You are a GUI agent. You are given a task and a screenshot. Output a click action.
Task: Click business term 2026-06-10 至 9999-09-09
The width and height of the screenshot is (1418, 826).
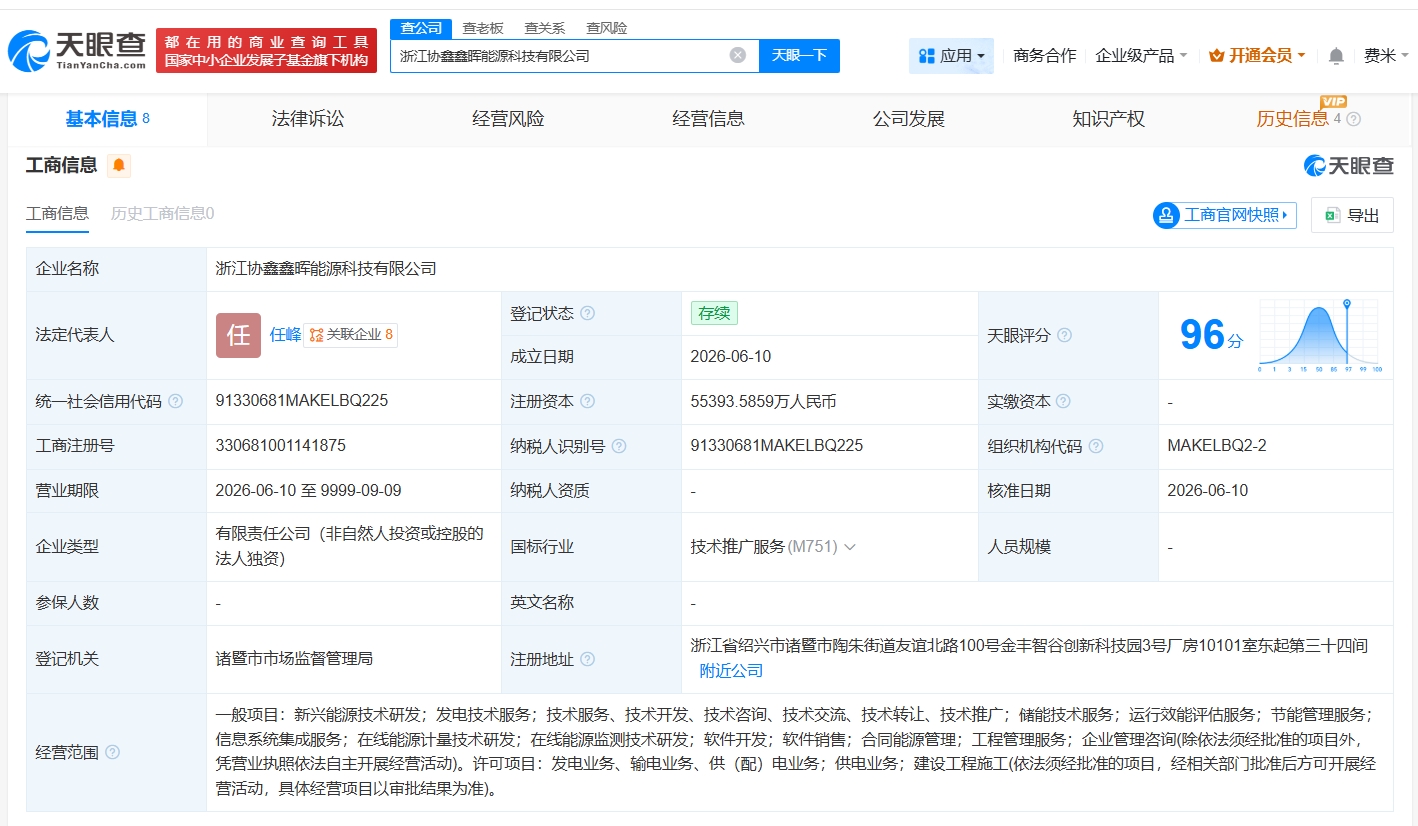coord(309,491)
